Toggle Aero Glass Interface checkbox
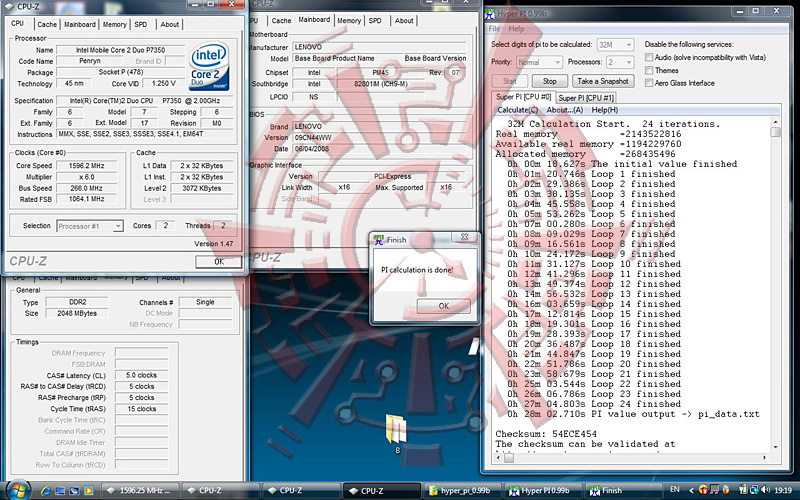 [x=649, y=83]
